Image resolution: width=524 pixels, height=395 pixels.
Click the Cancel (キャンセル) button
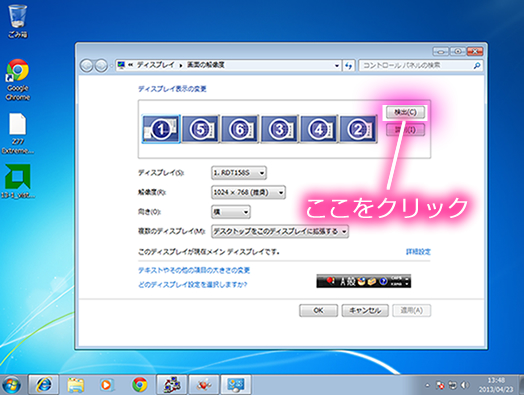pyautogui.click(x=365, y=310)
